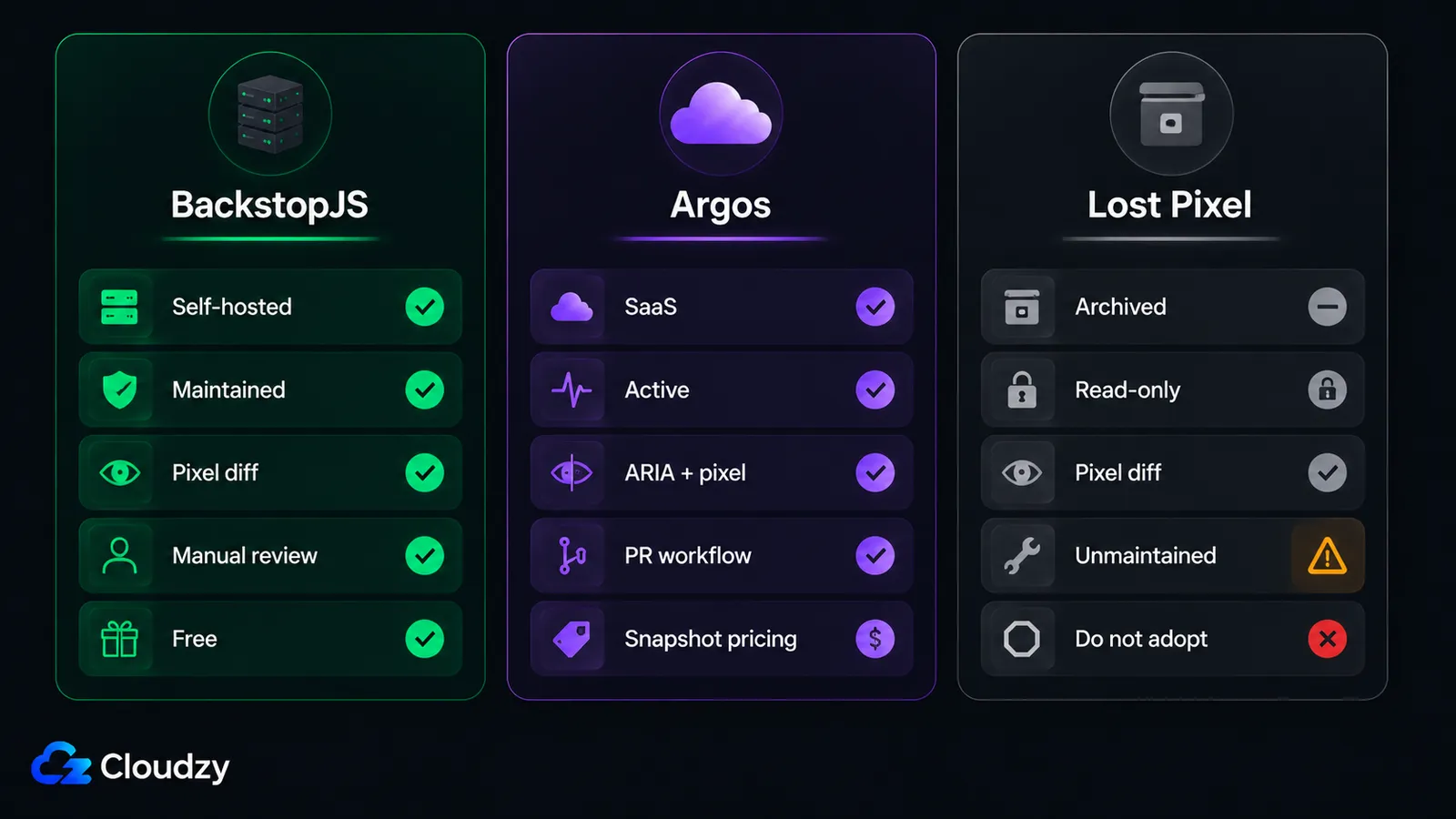The image size is (1456, 819).
Task: Click the Archived row box icon
Action: (x=1022, y=307)
